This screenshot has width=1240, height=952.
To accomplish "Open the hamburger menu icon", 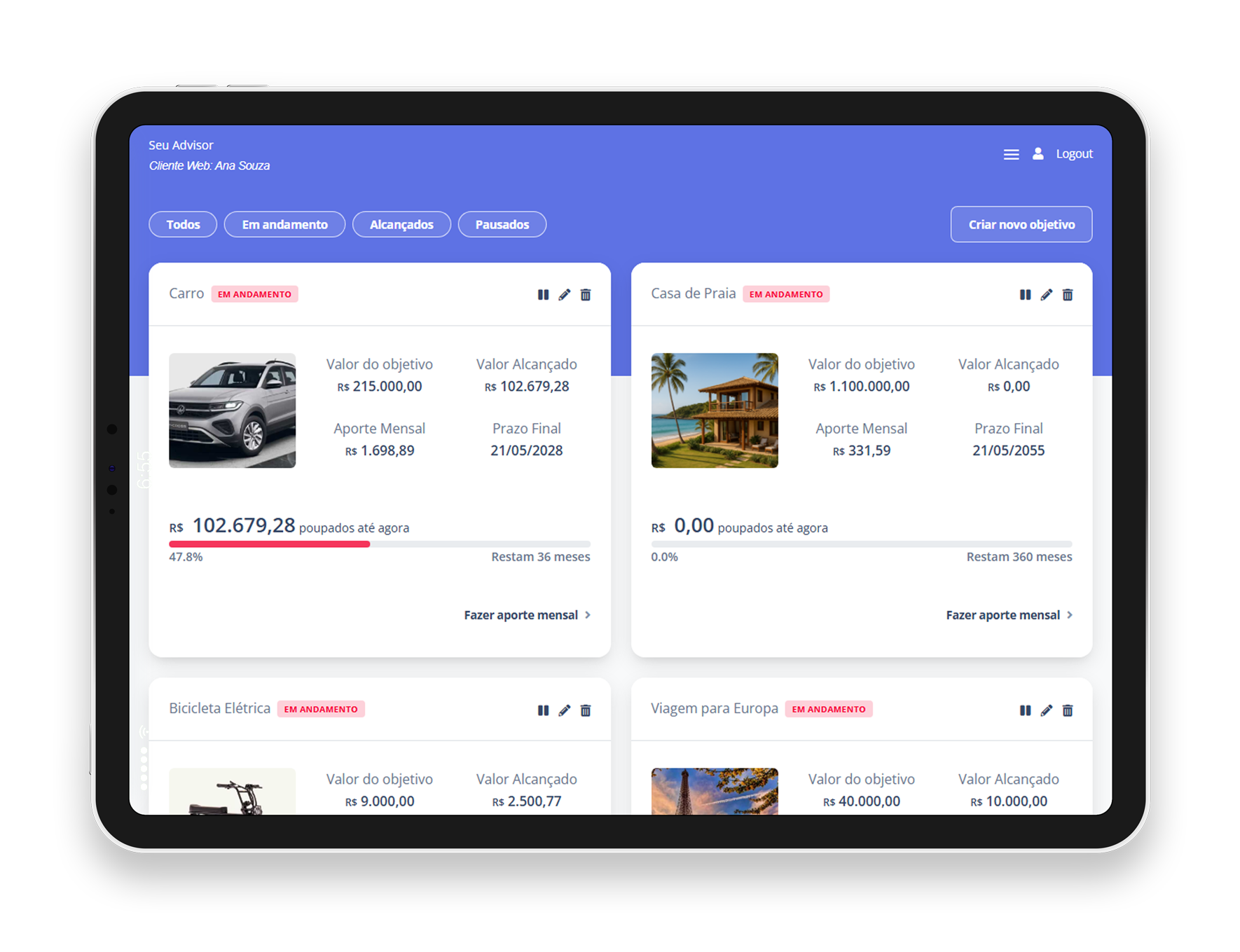I will [x=1010, y=154].
